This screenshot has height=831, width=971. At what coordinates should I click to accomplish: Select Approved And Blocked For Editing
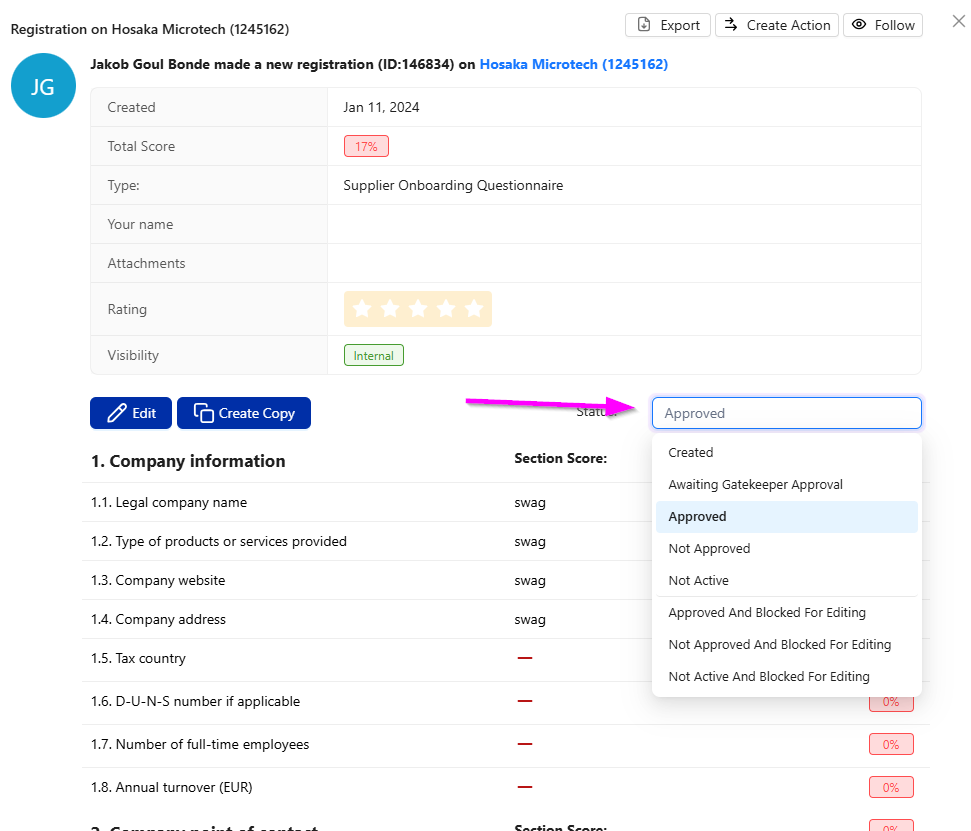[x=786, y=612]
